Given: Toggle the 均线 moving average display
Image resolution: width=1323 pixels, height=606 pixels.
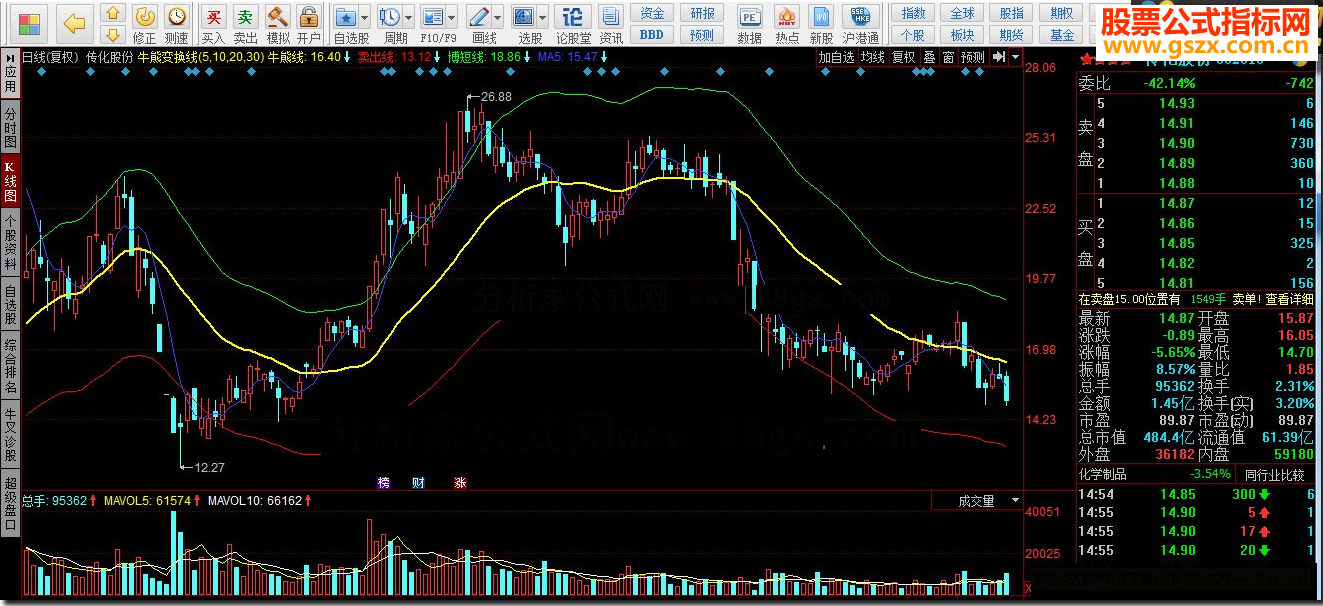Looking at the screenshot, I should (x=873, y=57).
